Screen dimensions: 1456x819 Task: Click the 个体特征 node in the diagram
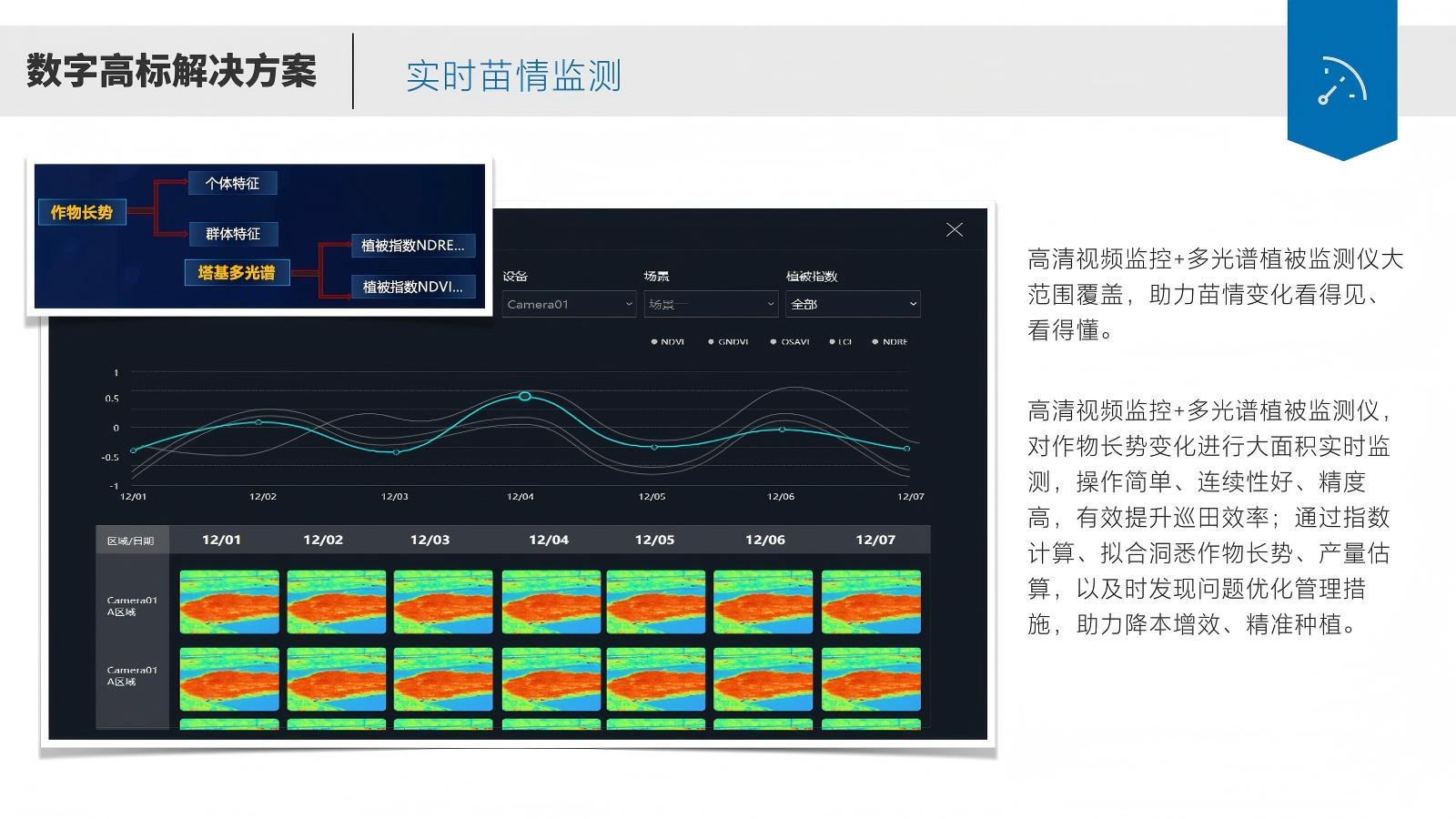pyautogui.click(x=232, y=183)
